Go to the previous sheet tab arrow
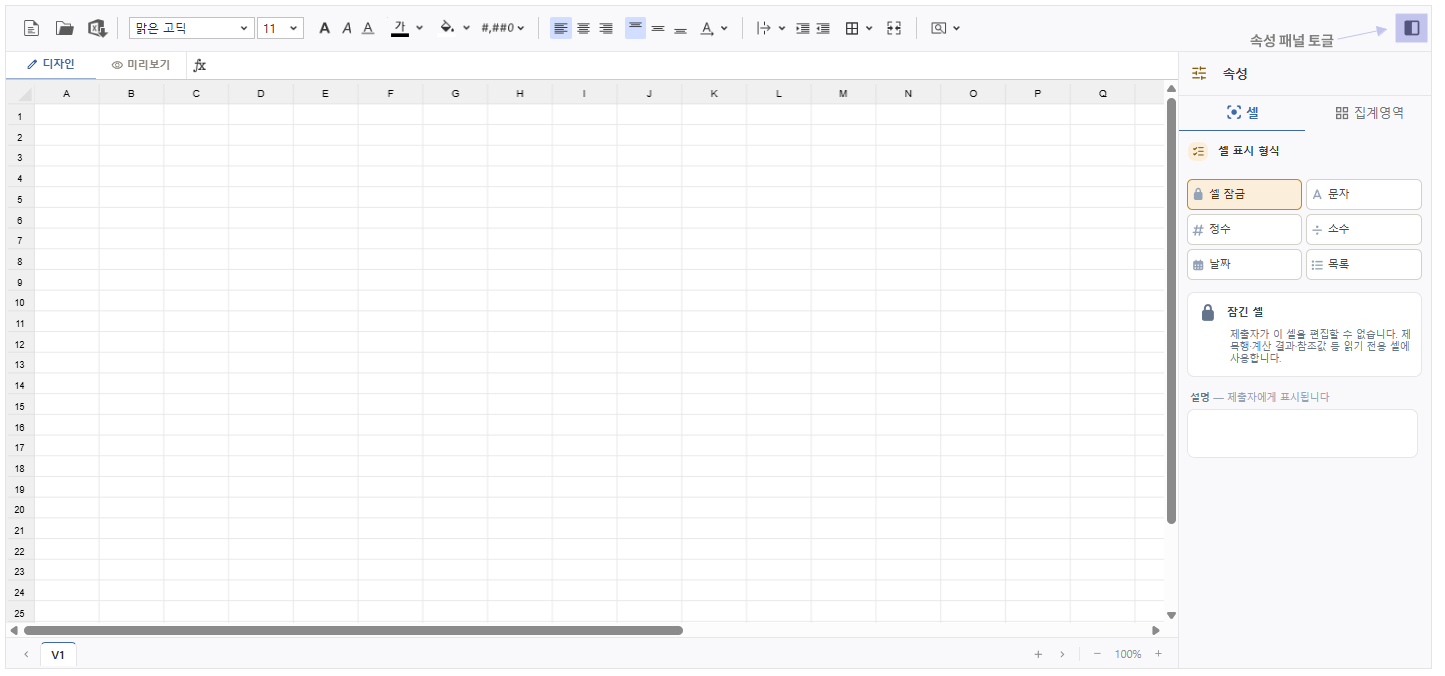 26,654
